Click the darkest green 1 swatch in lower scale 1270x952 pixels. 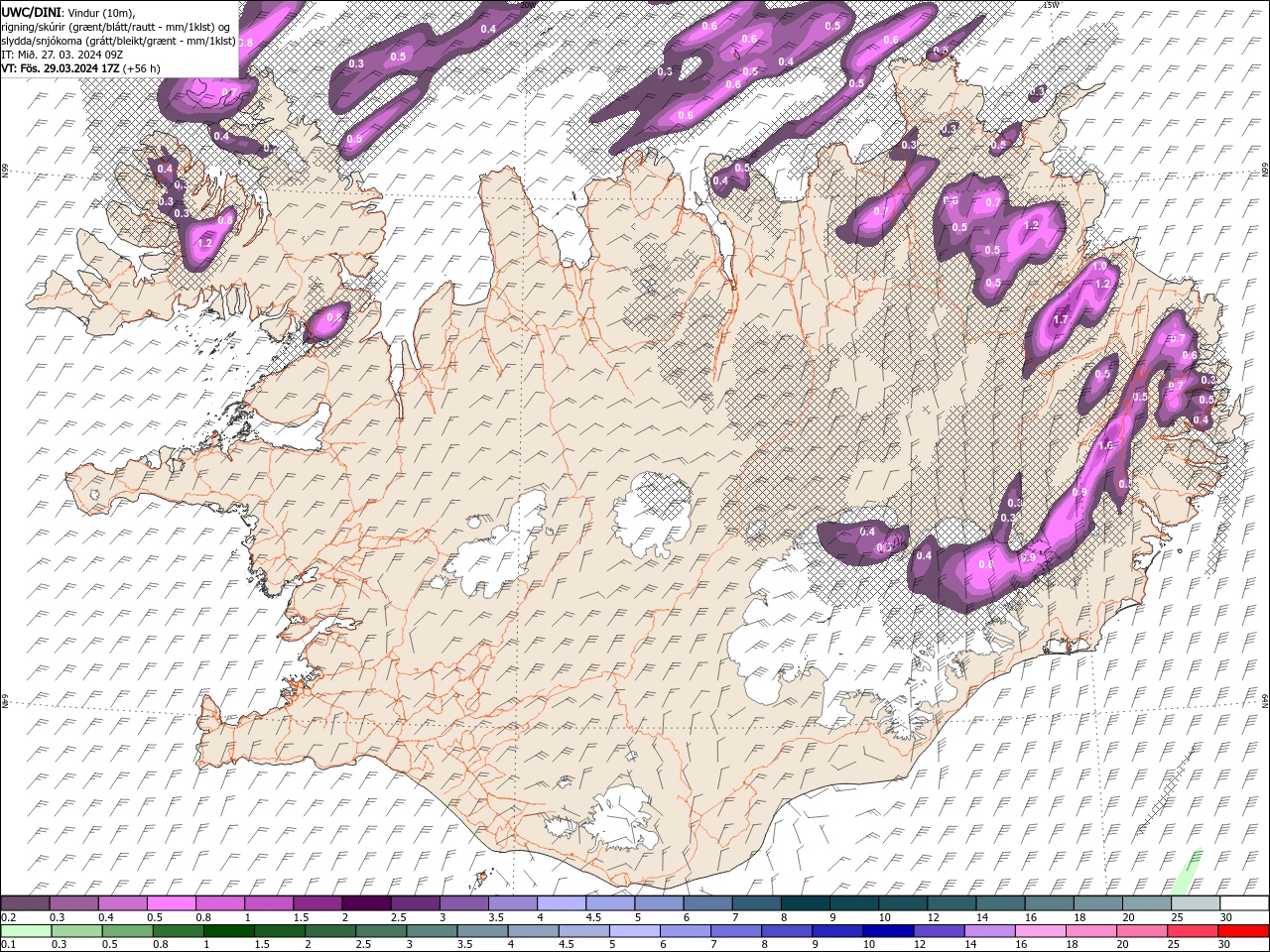228,931
